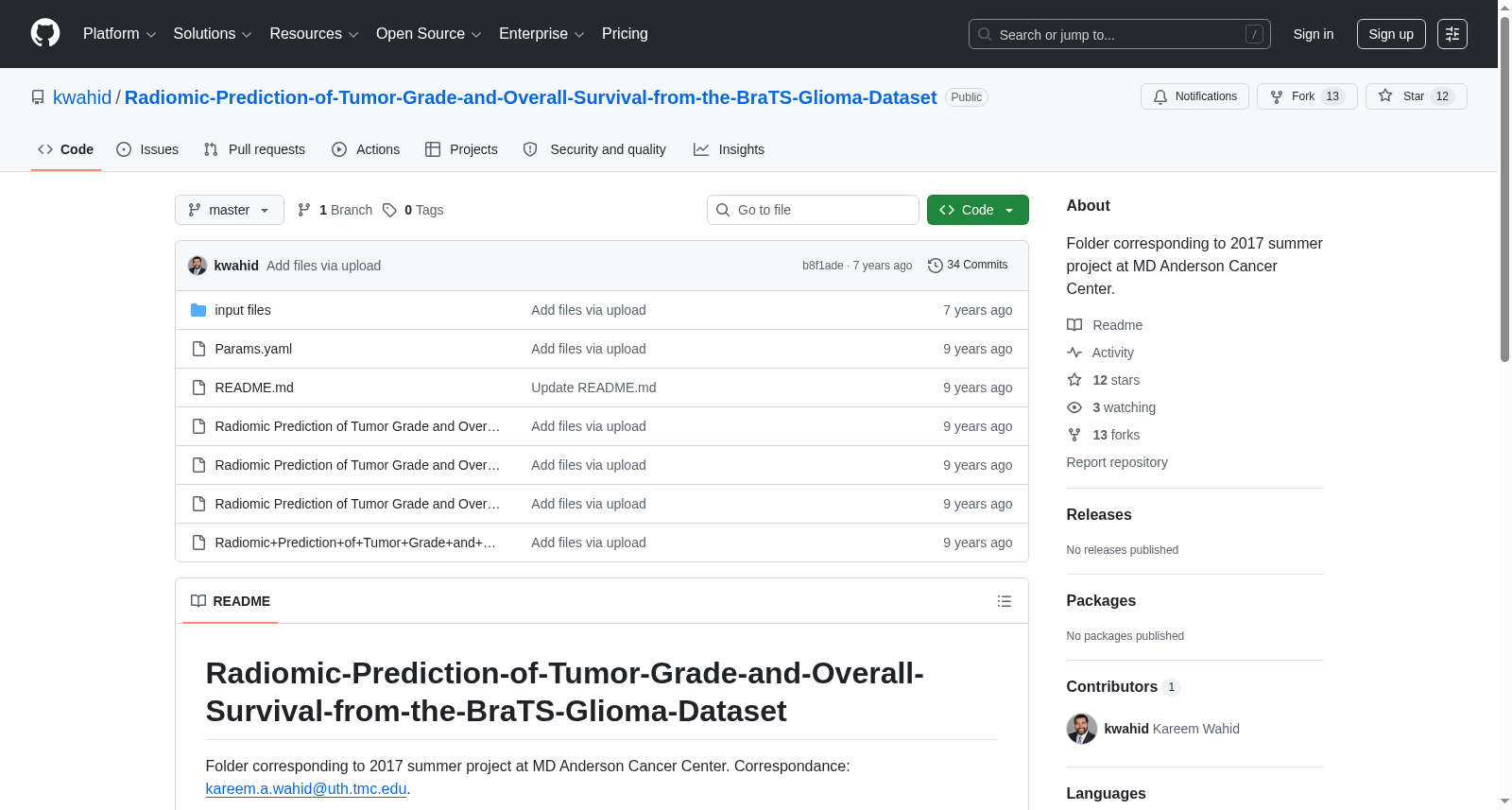Open the Insights tab
Viewport: 1512px width, 810px height.
(729, 149)
